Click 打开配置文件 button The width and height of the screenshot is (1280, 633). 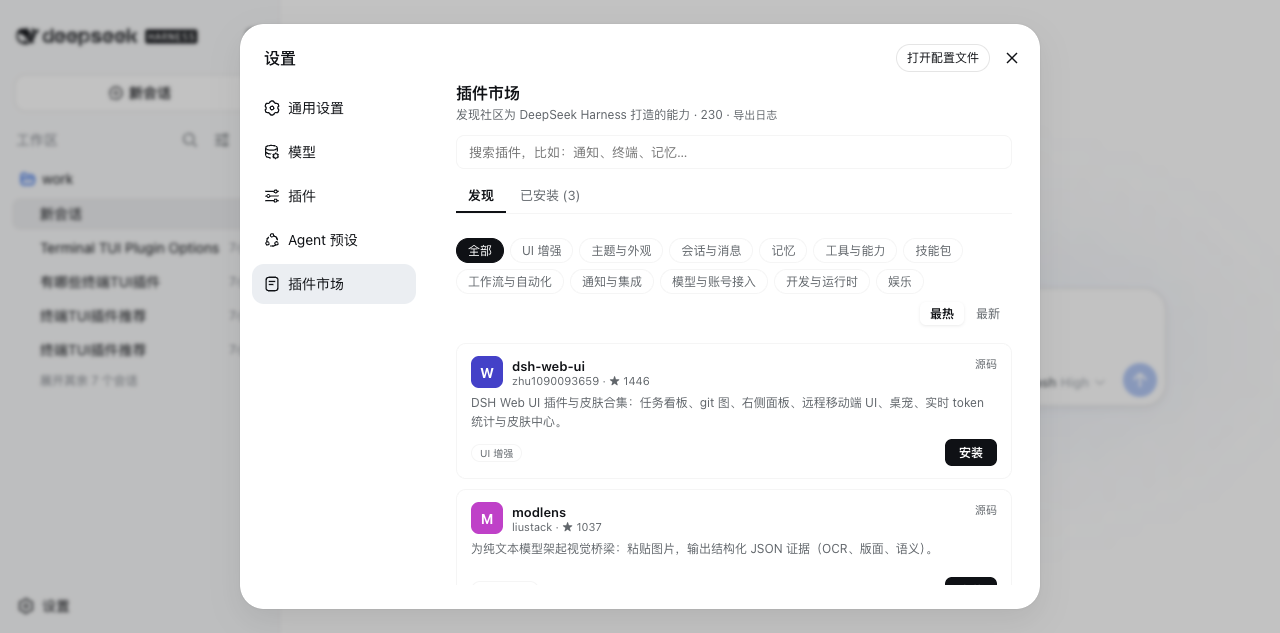(x=943, y=58)
